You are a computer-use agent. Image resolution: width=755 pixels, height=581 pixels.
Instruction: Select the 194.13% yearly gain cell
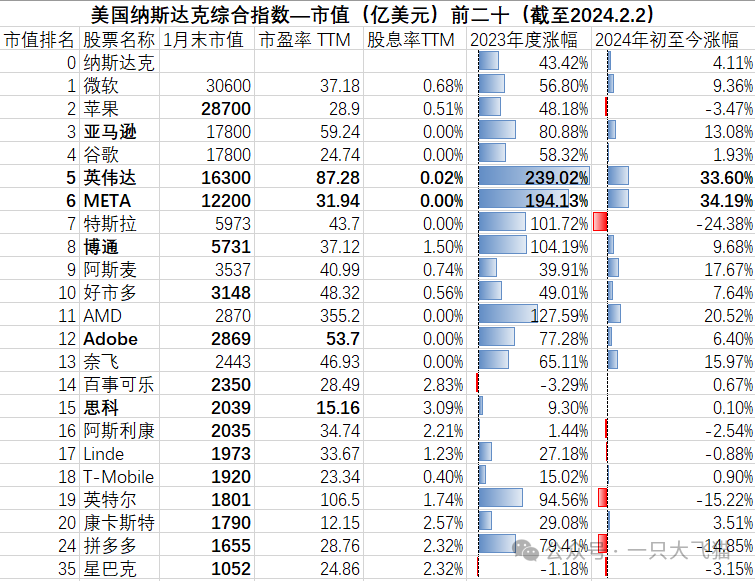tap(557, 201)
